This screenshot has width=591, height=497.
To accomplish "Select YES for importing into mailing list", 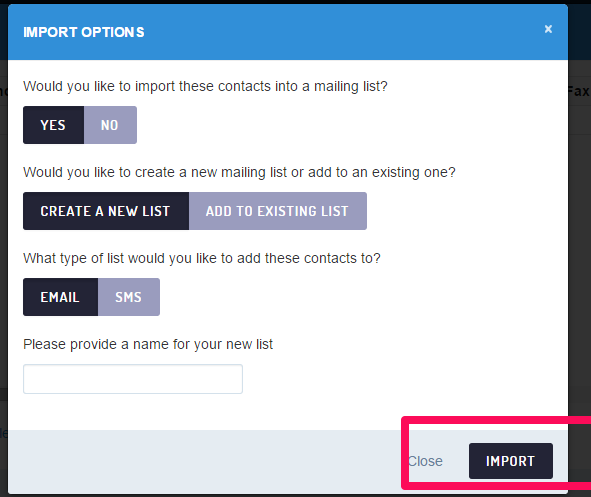I will click(x=53, y=125).
